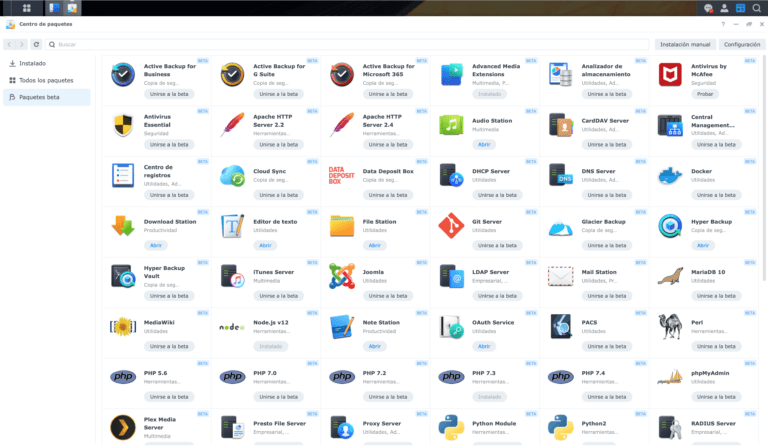Join the beta for Hyper Backup Vault
768x448 pixels.
point(169,296)
